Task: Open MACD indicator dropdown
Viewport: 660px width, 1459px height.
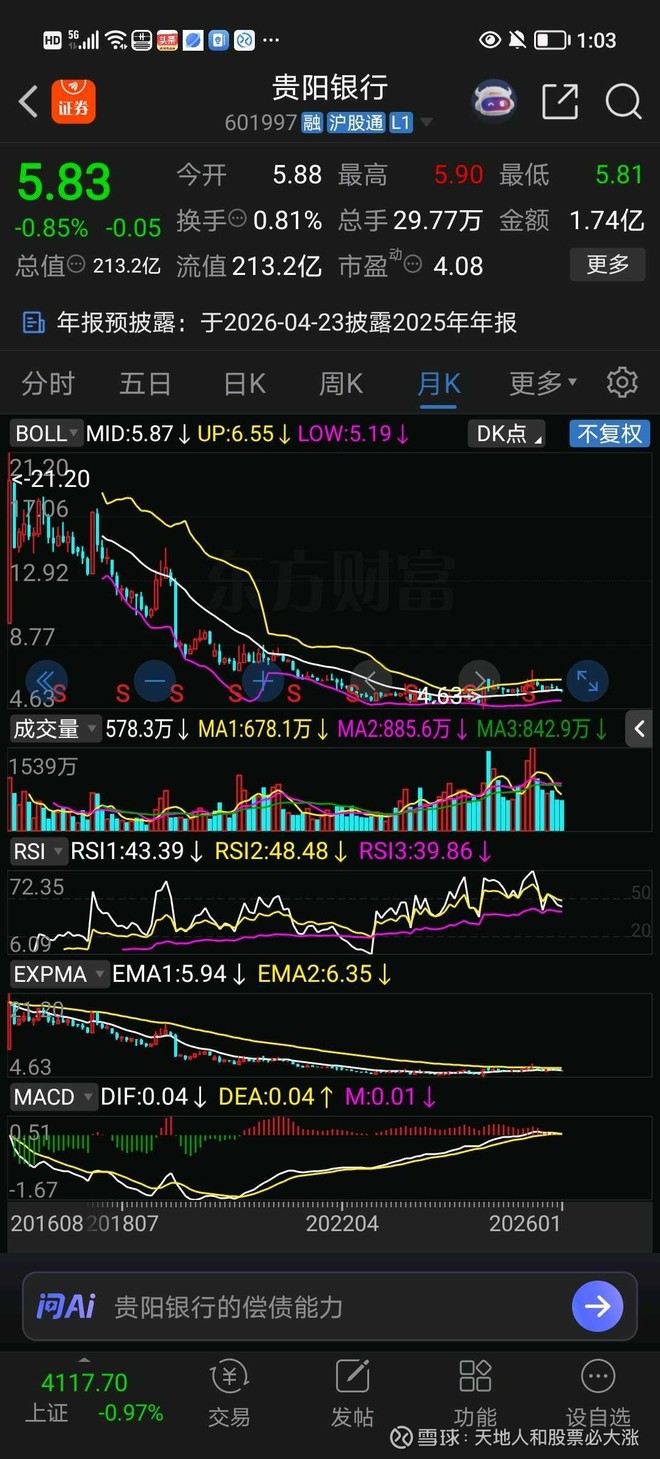Action: [x=53, y=1096]
